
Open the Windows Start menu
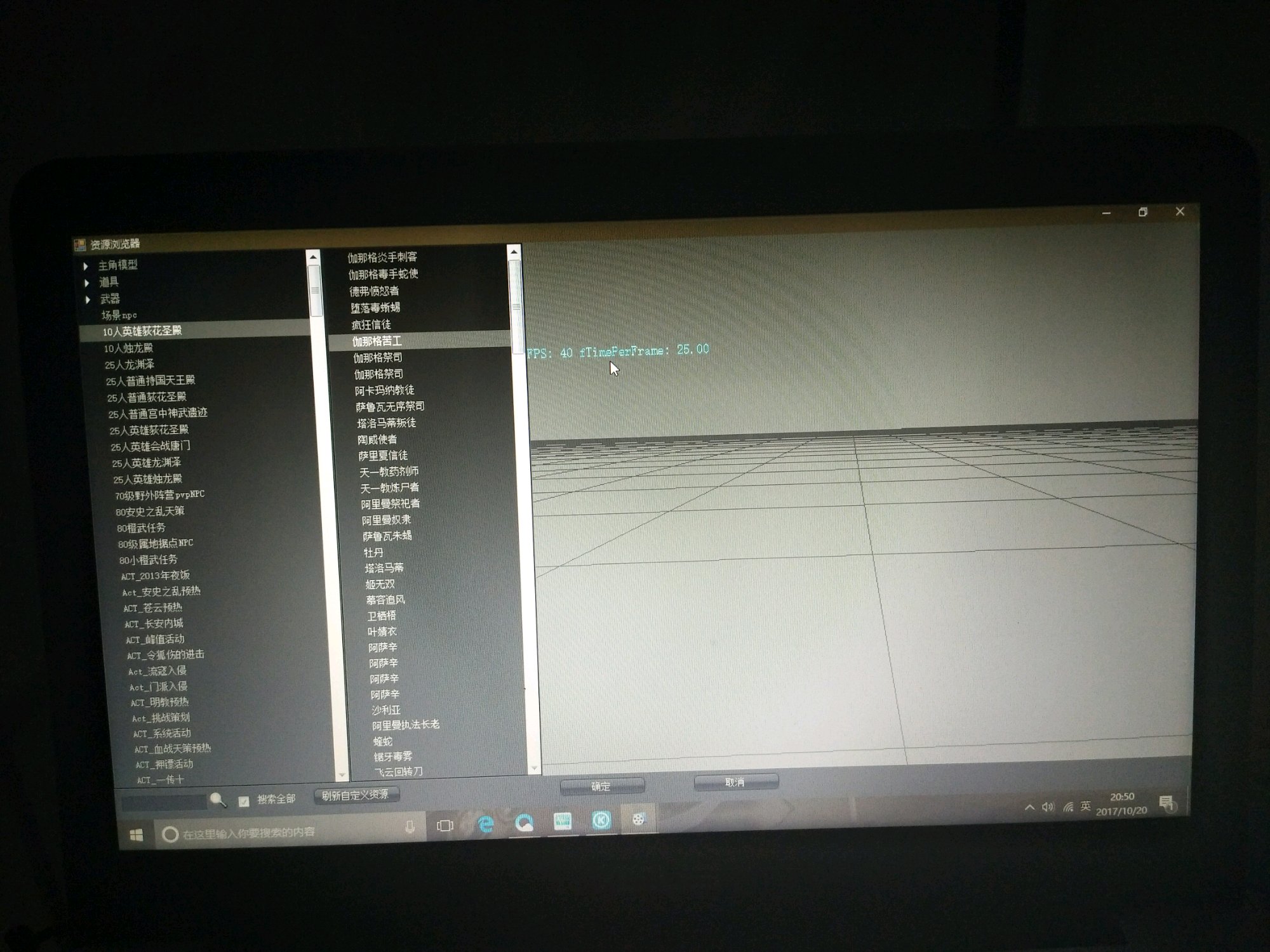point(137,835)
